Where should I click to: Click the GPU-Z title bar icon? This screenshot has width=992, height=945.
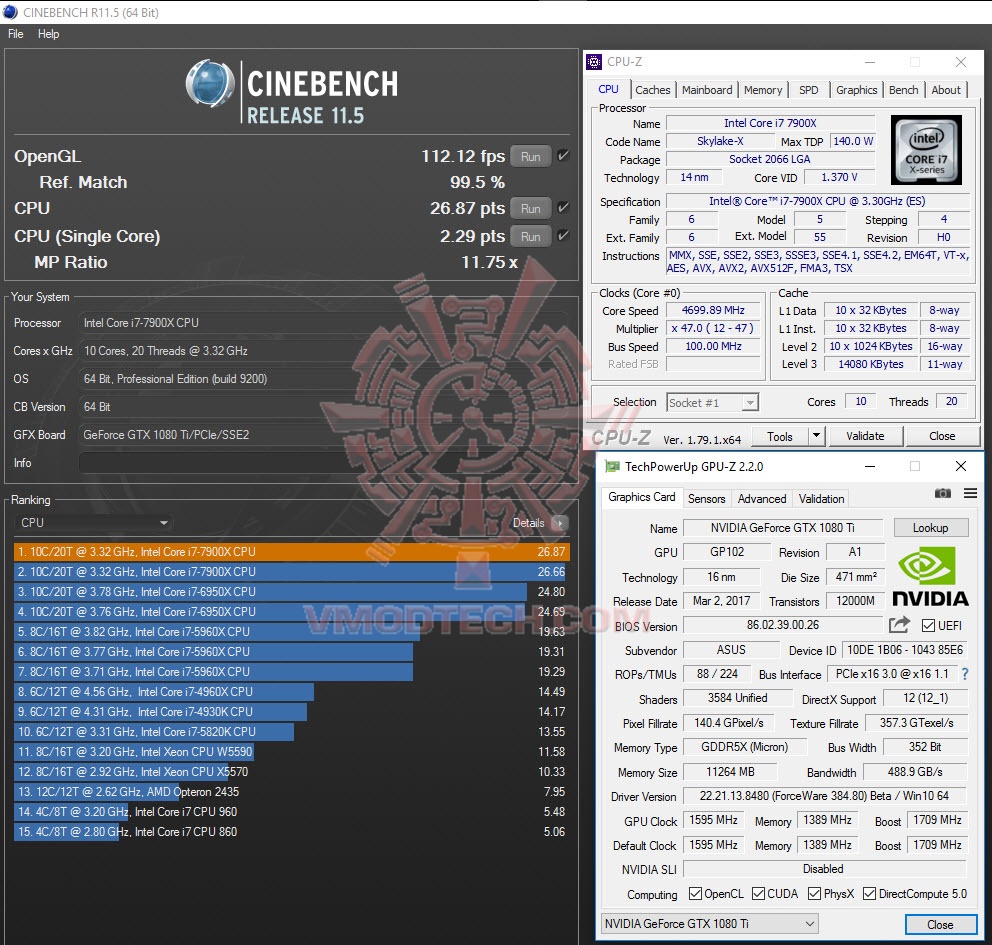click(x=612, y=466)
